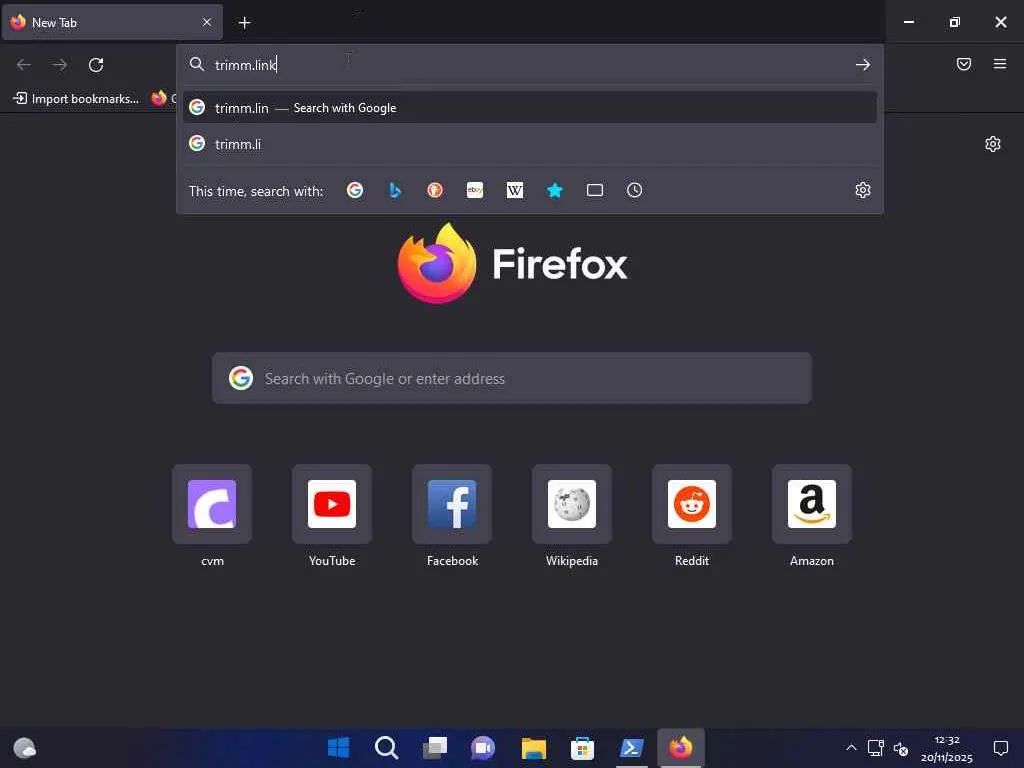Open Windows taskbar search
The image size is (1024, 768).
[387, 748]
